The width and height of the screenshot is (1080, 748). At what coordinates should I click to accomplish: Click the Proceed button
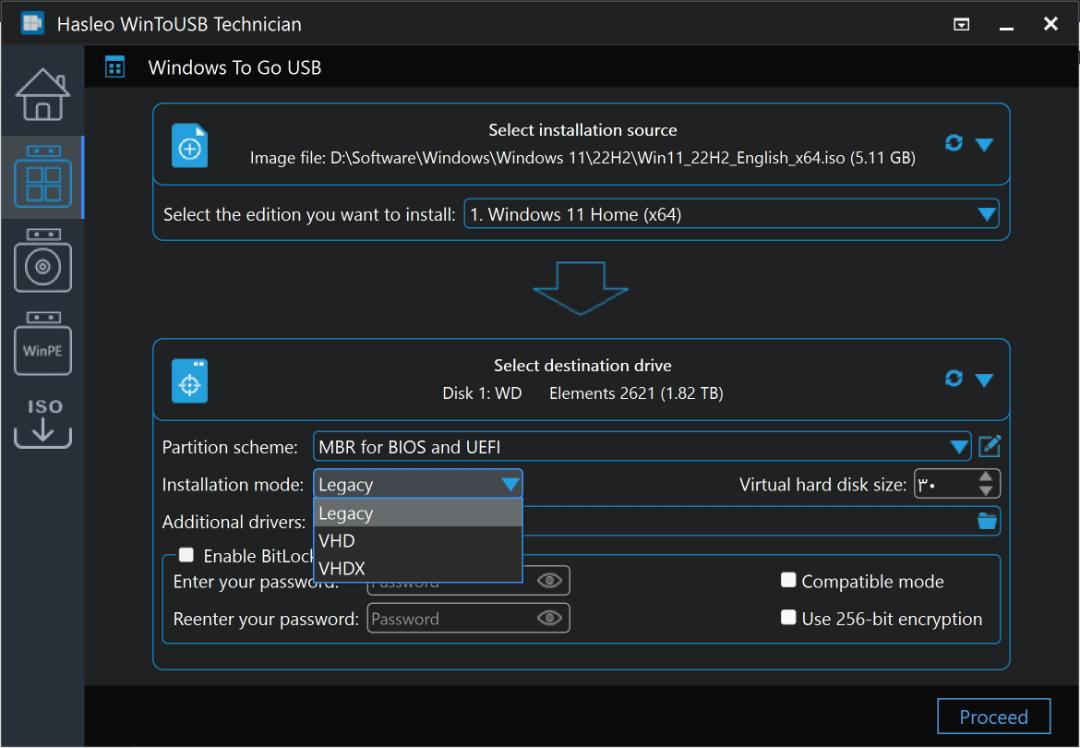click(x=993, y=716)
